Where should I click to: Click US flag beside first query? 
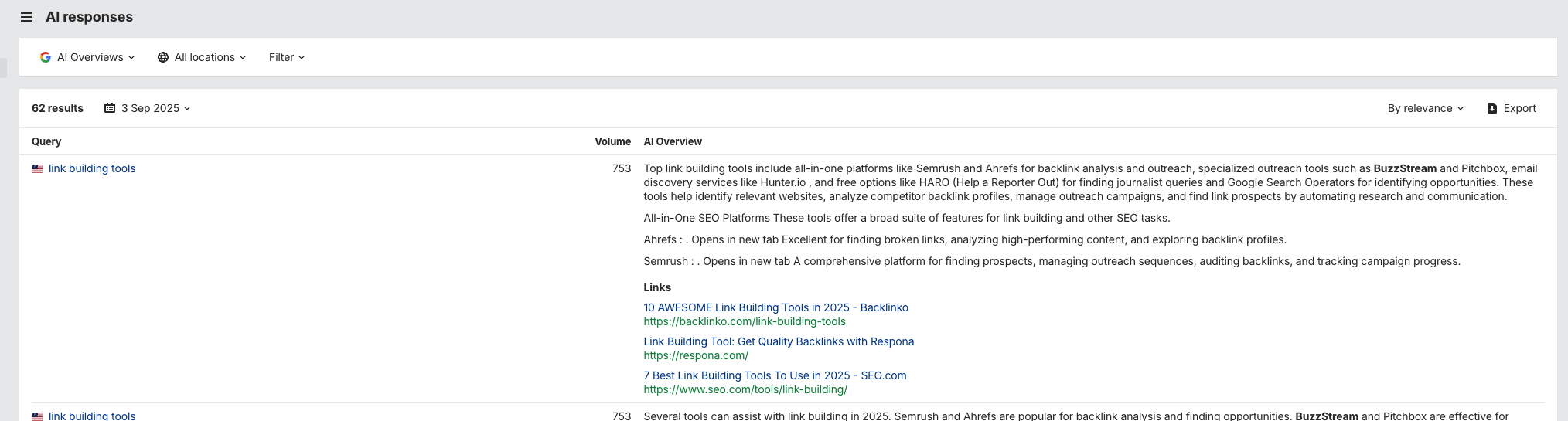point(37,168)
